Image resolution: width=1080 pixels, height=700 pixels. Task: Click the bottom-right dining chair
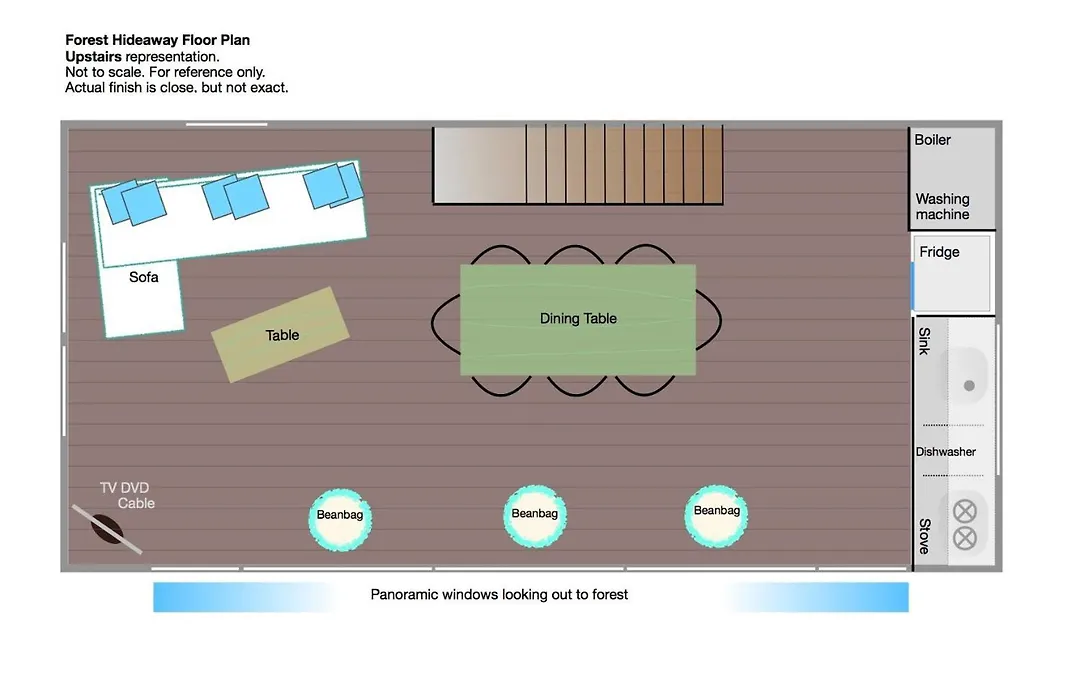645,386
